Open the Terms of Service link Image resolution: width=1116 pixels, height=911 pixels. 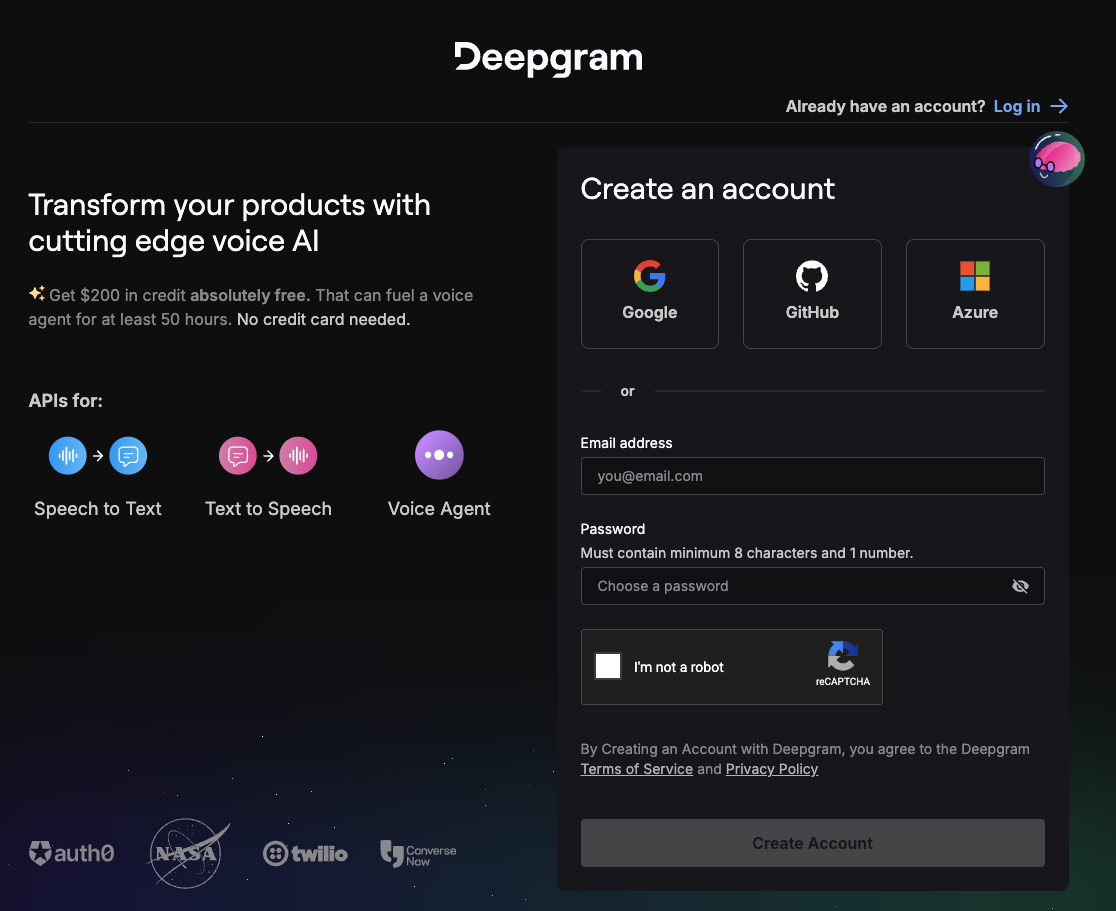pos(636,769)
